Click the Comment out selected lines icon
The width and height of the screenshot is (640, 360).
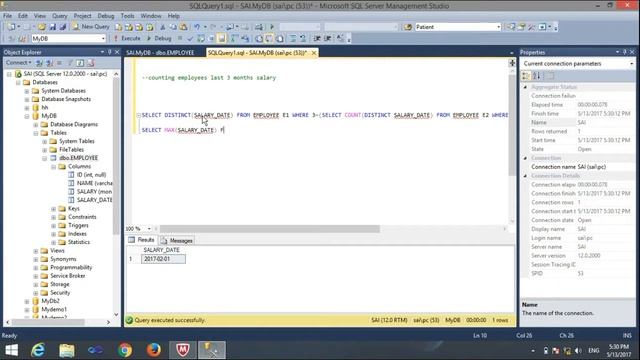[293, 38]
